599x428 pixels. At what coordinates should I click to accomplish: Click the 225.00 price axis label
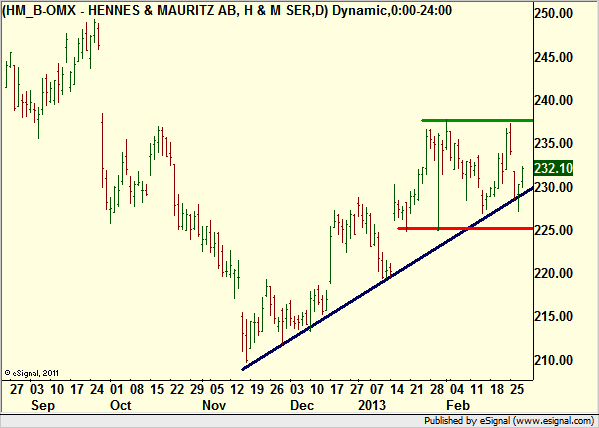pyautogui.click(x=554, y=230)
